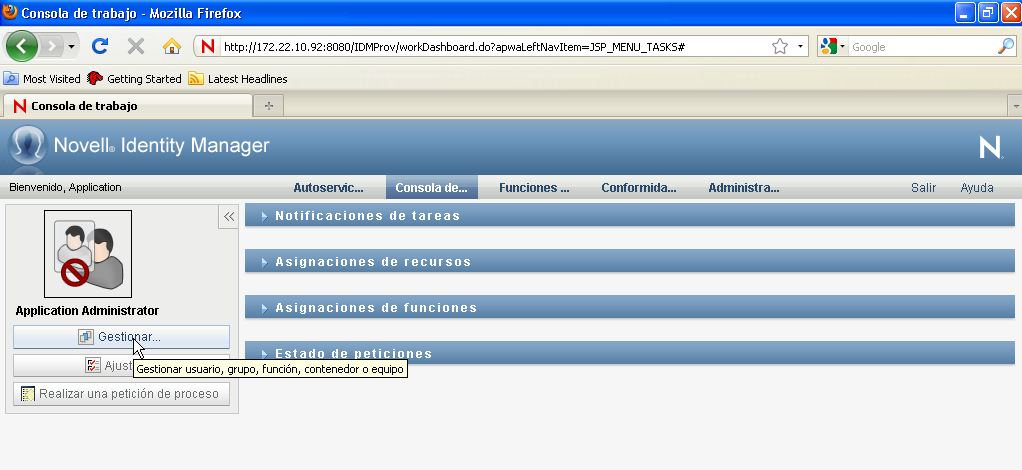Screen dimensions: 1022x470
Task: Go back with the green back arrow
Action: 21,46
